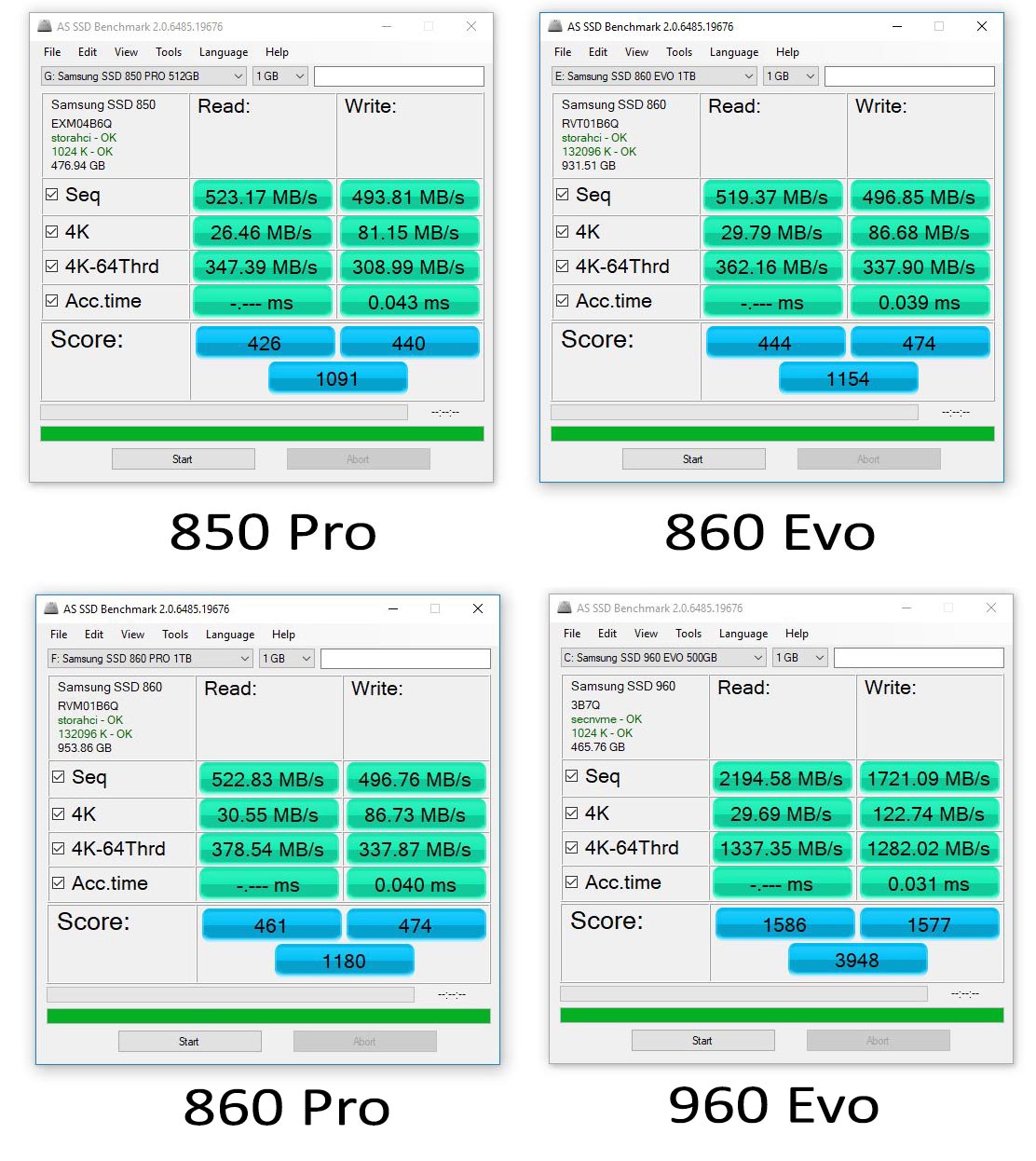Click the AS SSD app icon in the 860 PRO window
Screen dimensions: 1036x1161
[x=51, y=608]
